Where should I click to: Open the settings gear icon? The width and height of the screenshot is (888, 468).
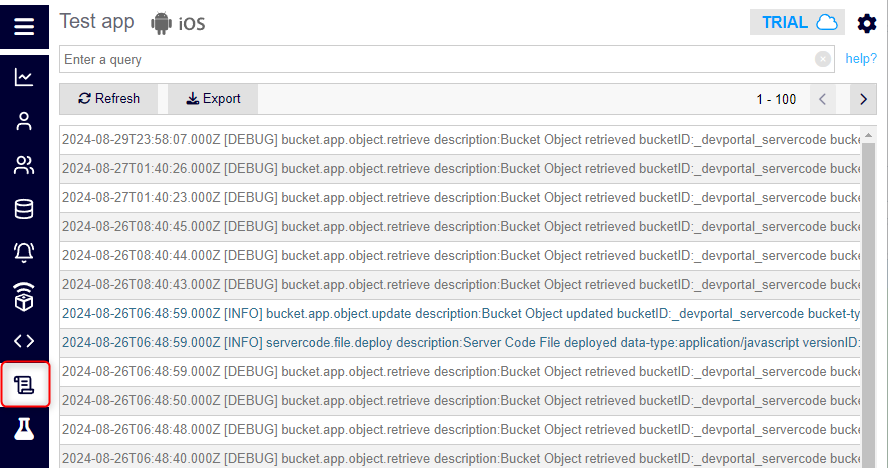click(866, 23)
